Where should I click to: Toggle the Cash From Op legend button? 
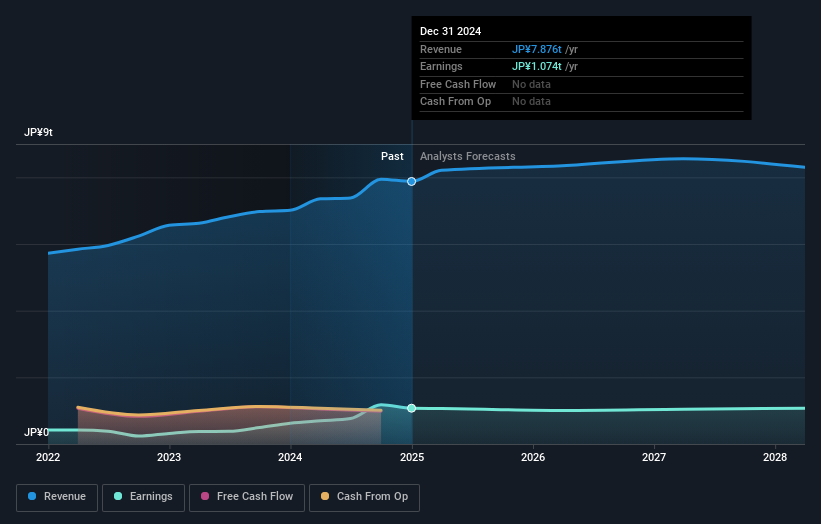(x=364, y=497)
